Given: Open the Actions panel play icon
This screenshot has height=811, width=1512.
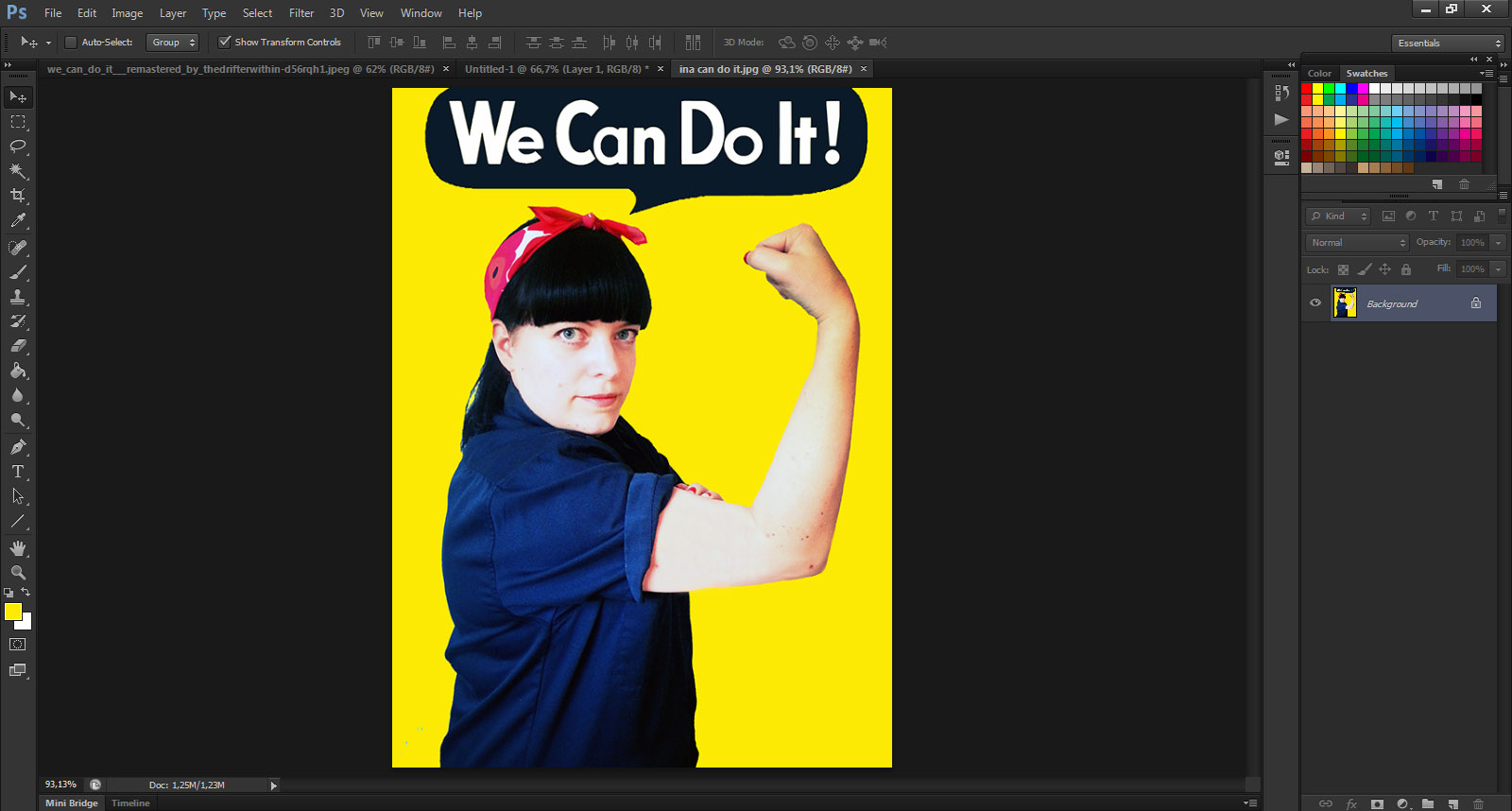Looking at the screenshot, I should tap(1281, 119).
